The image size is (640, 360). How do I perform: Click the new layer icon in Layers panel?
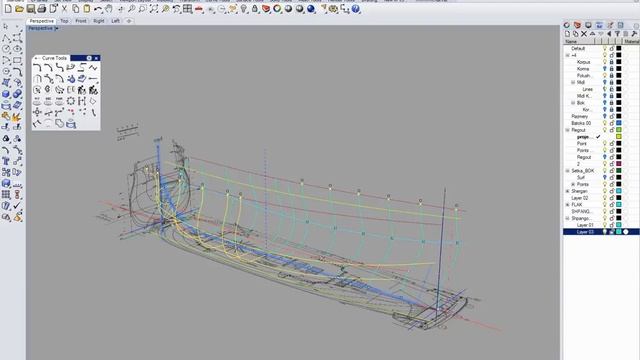[568, 34]
